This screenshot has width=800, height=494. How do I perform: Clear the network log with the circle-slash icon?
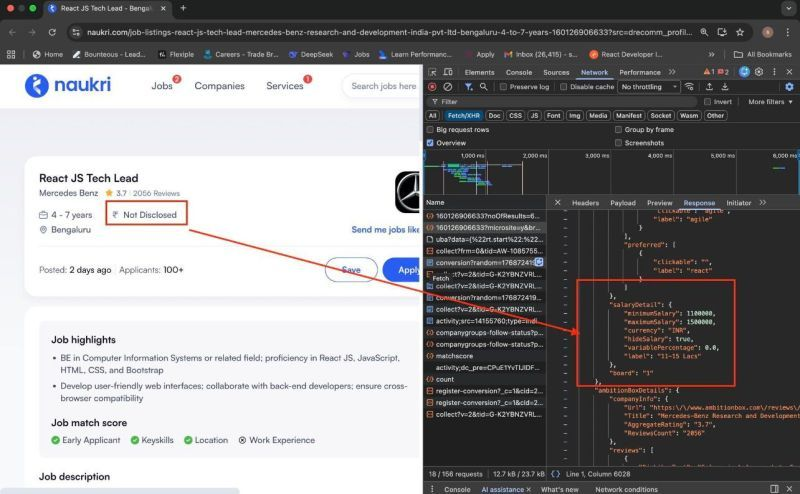[447, 87]
